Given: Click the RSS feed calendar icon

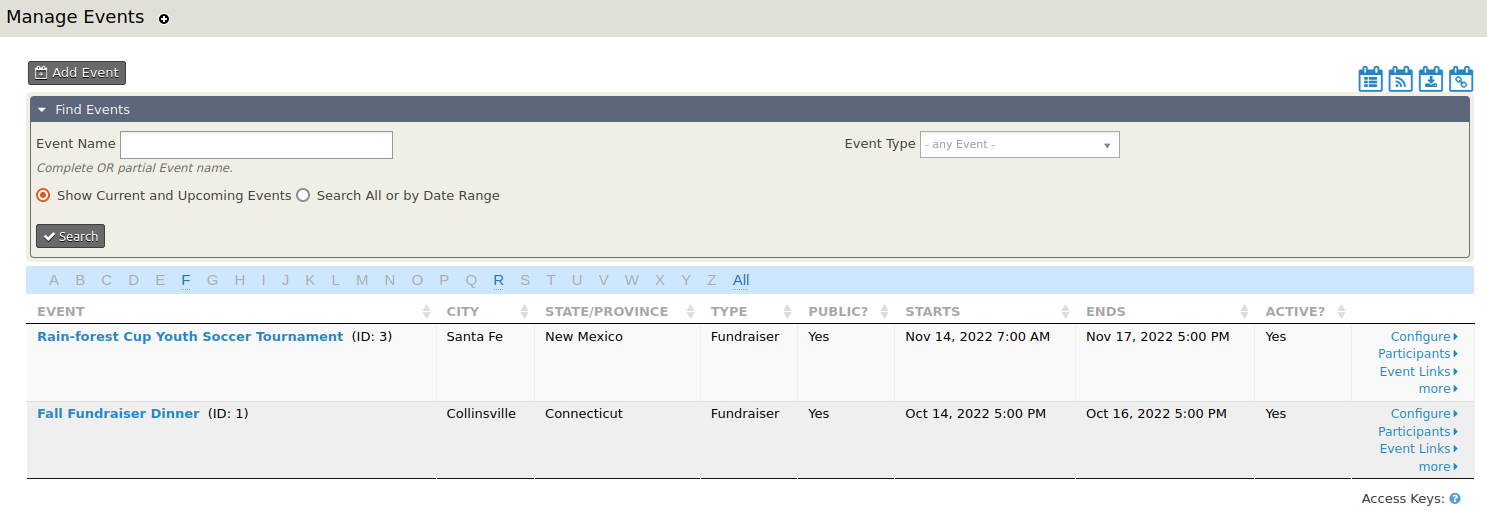Looking at the screenshot, I should coord(1400,80).
